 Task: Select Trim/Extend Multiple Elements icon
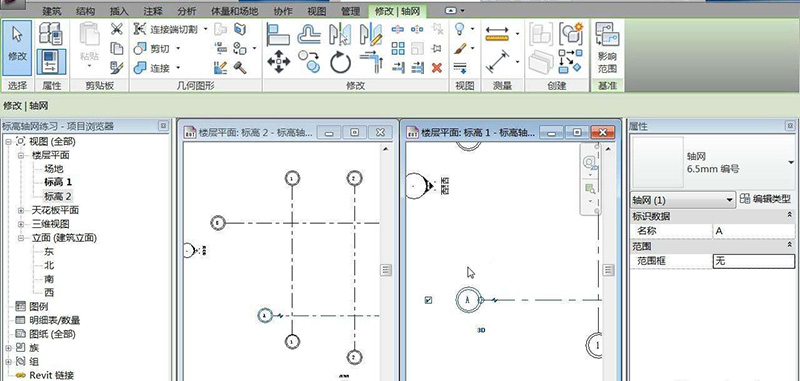[417, 67]
